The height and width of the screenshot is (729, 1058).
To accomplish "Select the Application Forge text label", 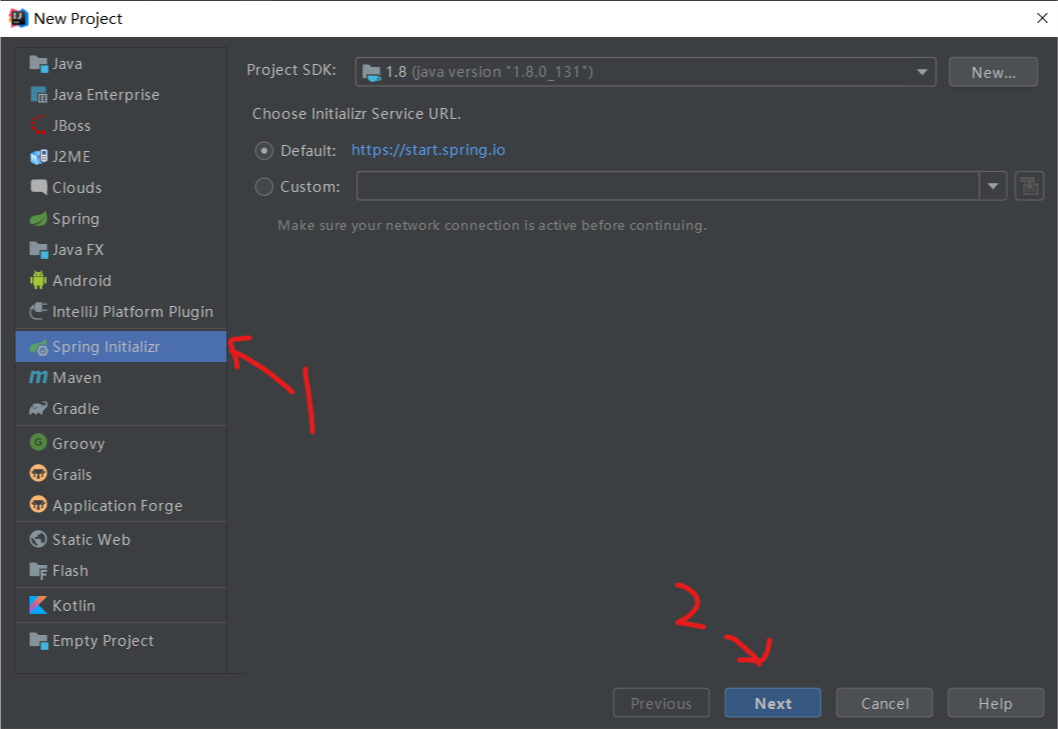I will (117, 506).
